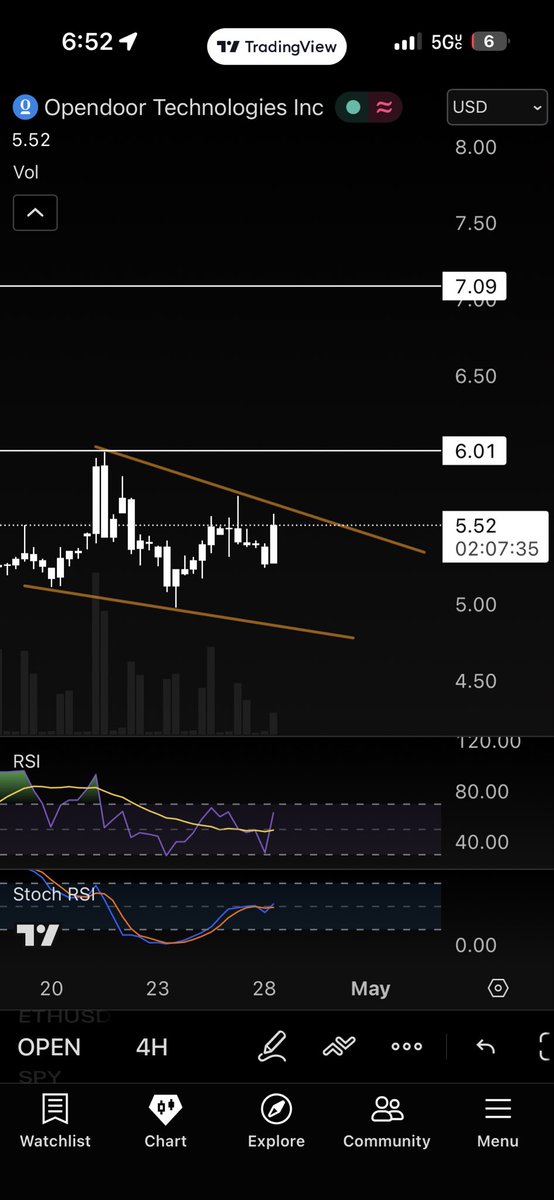Image resolution: width=554 pixels, height=1200 pixels.
Task: Go to the Community tab
Action: (386, 1120)
